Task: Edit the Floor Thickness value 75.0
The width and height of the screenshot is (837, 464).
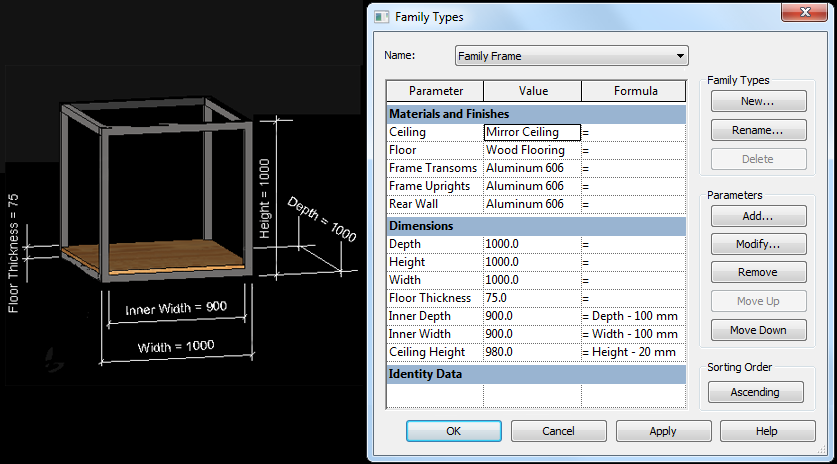Action: click(x=532, y=298)
